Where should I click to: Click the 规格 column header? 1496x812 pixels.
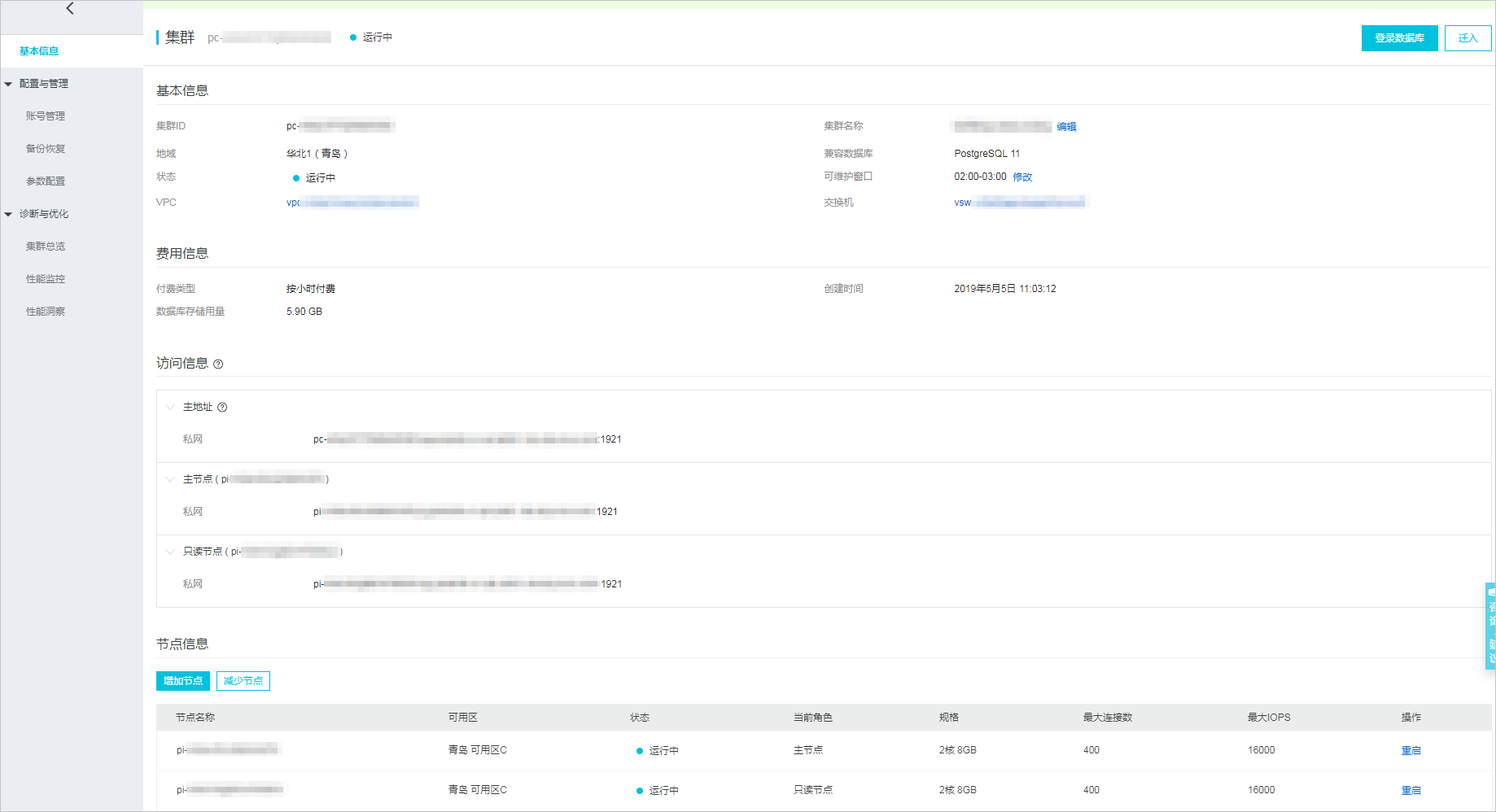pyautogui.click(x=949, y=718)
